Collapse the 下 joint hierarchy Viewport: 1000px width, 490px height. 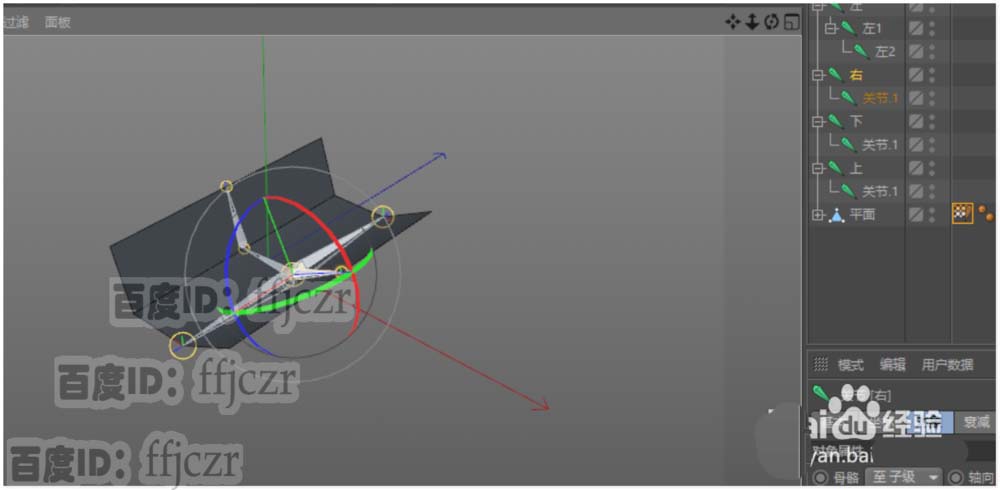pyautogui.click(x=818, y=121)
